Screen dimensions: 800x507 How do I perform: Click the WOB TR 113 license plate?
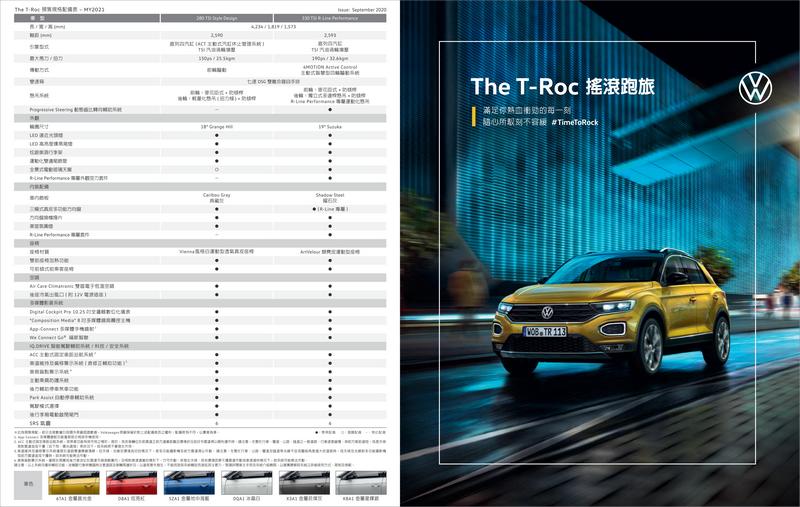[x=545, y=332]
